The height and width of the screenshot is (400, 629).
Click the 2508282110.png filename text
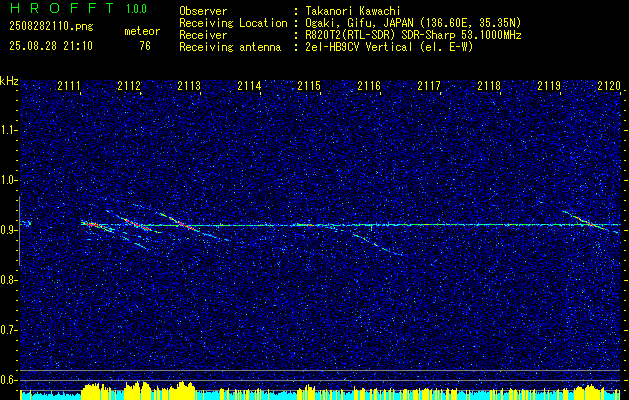pyautogui.click(x=51, y=27)
